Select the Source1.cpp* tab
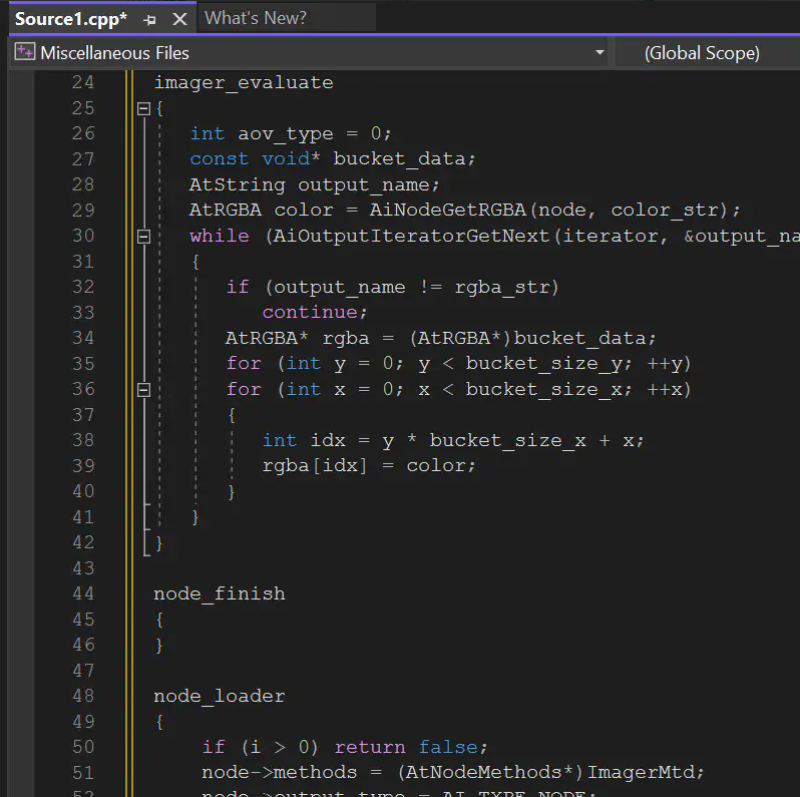This screenshot has width=800, height=797. click(71, 19)
